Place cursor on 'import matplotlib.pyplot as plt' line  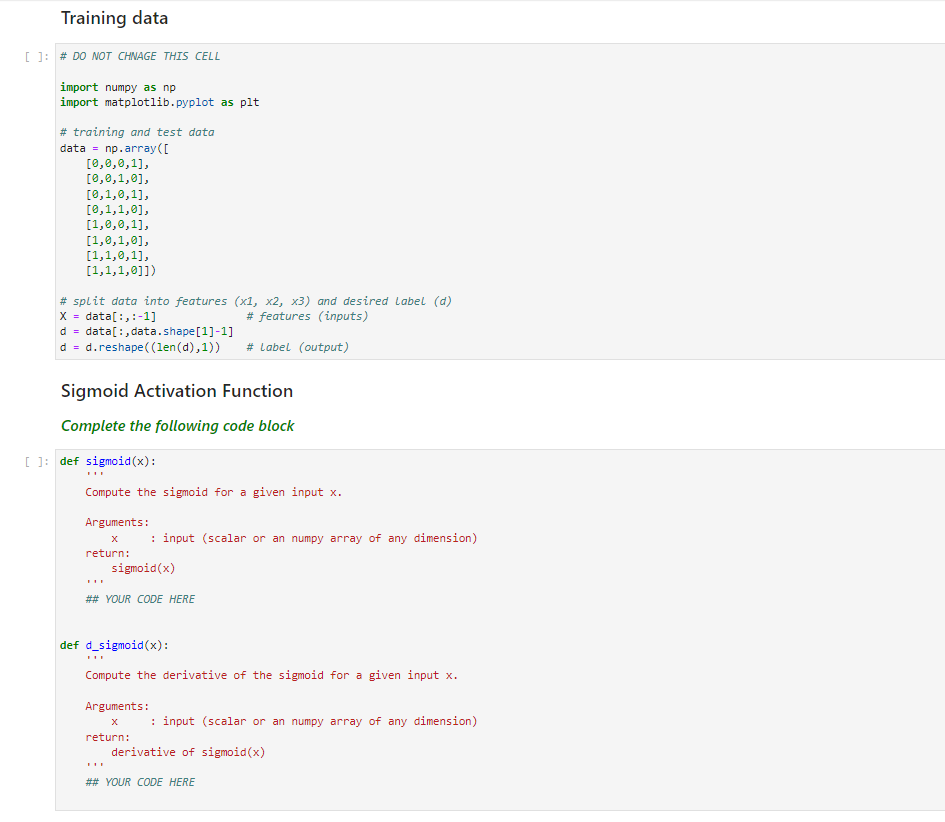click(157, 101)
